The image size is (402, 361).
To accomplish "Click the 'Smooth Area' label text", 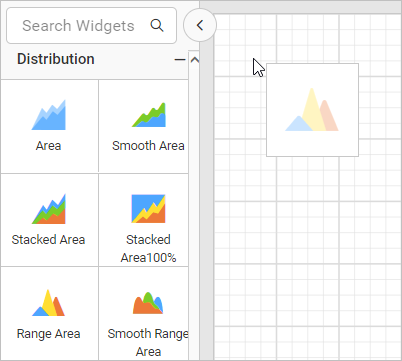I will pos(148,146).
